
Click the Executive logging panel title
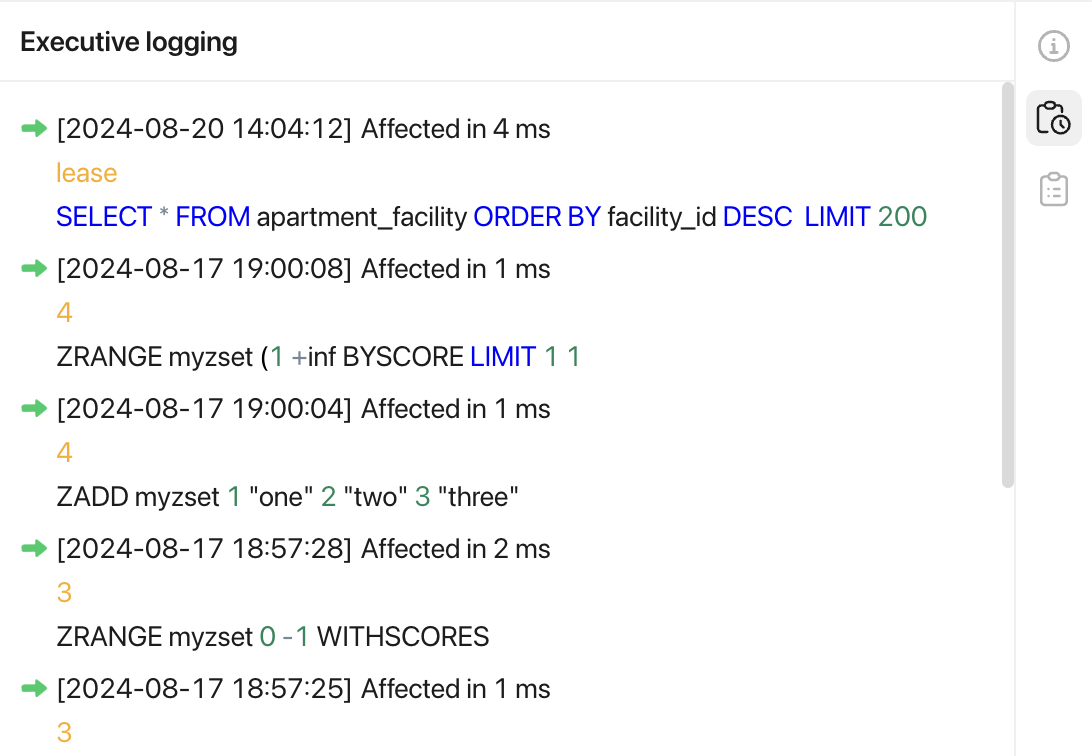129,42
